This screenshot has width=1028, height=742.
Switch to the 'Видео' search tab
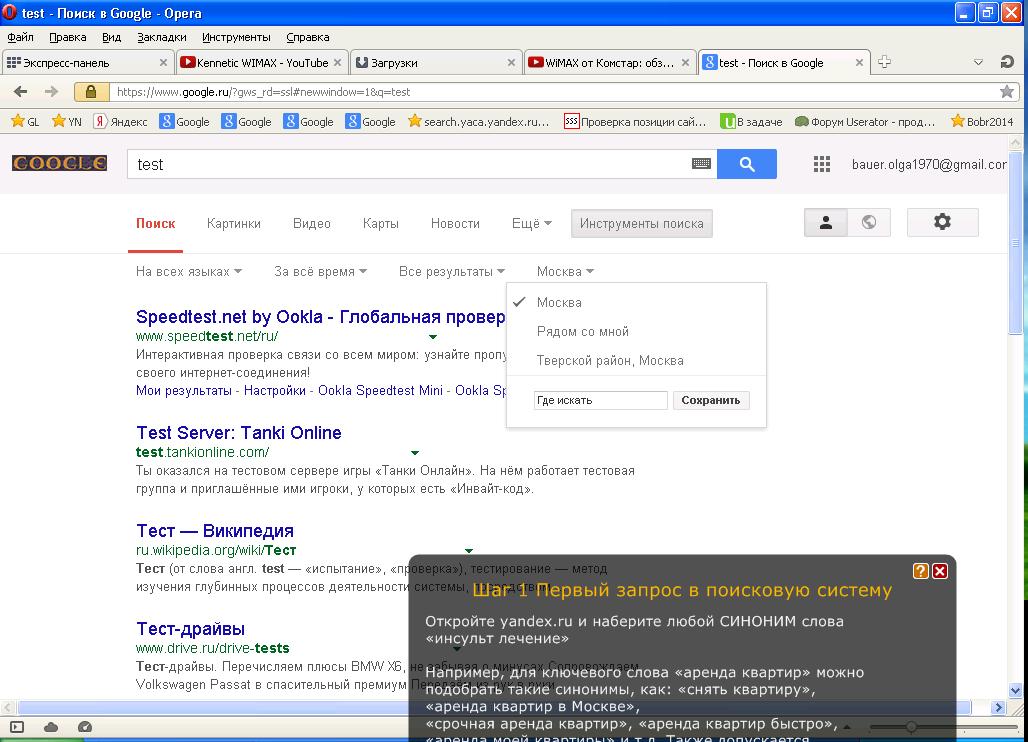pos(311,224)
